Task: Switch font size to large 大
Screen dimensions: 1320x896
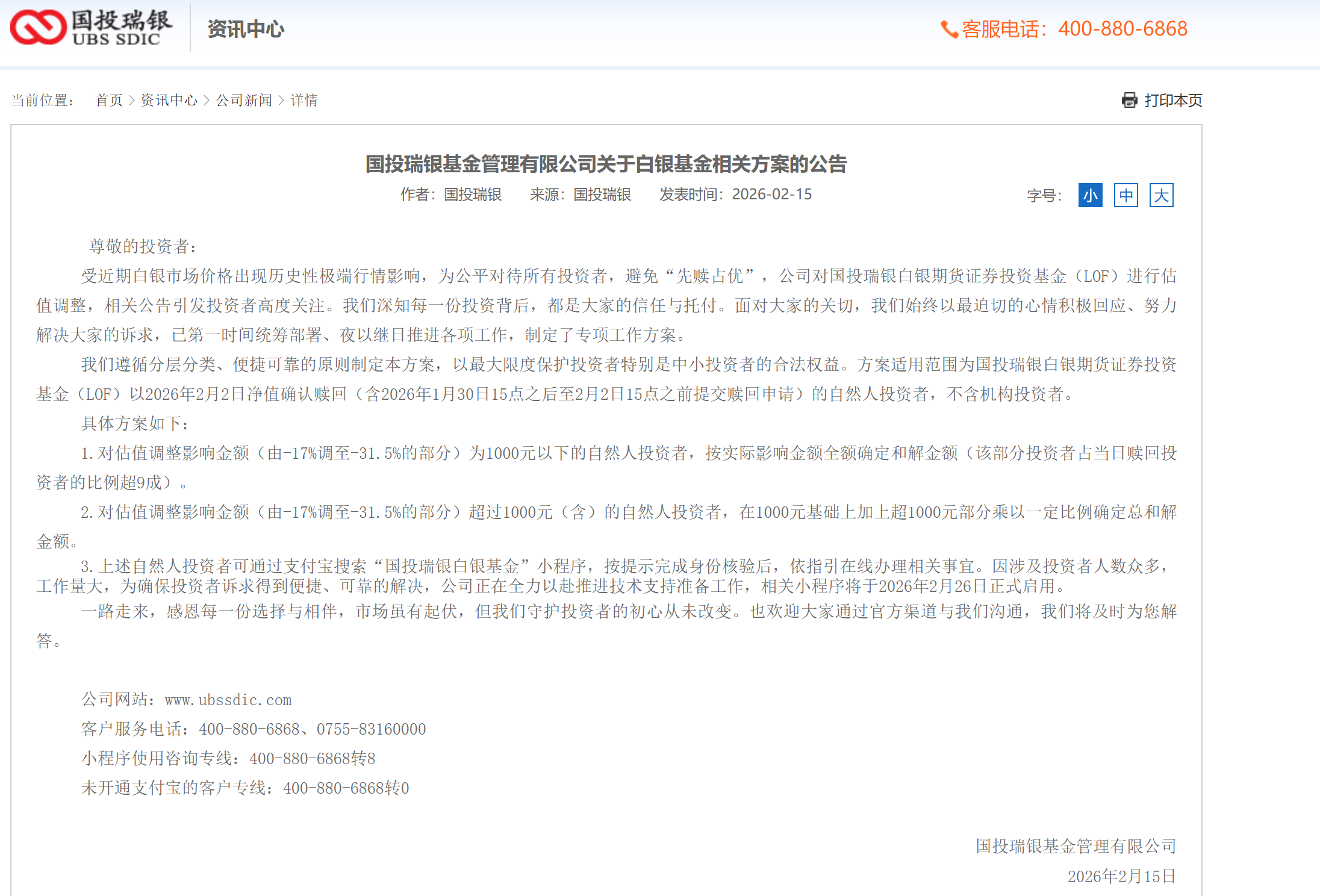Action: [x=1161, y=195]
